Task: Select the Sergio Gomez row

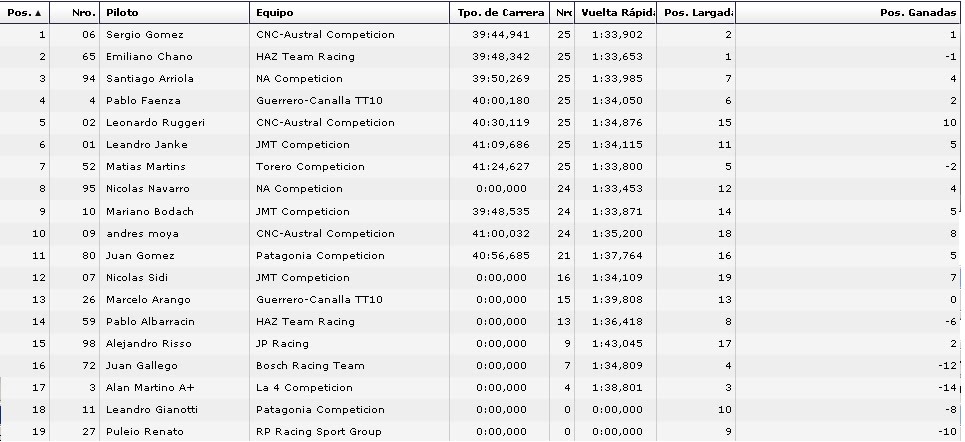Action: (480, 35)
